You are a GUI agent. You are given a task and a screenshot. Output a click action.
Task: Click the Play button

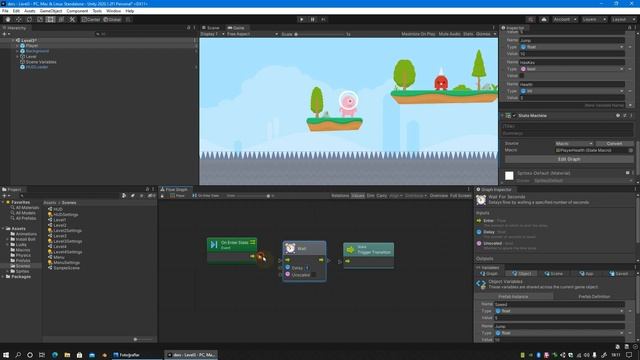(x=302, y=19)
